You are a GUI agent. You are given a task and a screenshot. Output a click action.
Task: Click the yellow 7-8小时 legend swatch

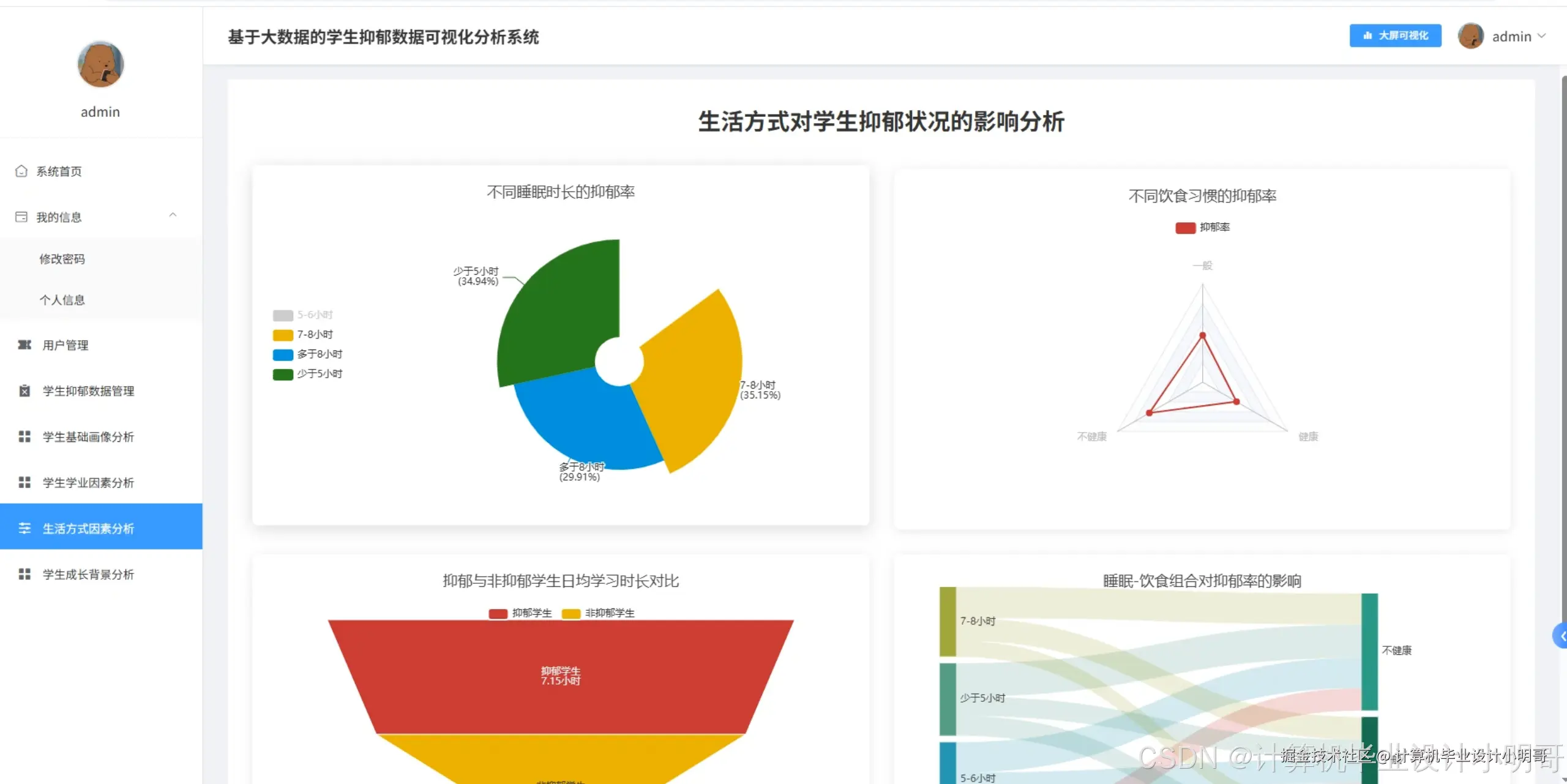(282, 334)
